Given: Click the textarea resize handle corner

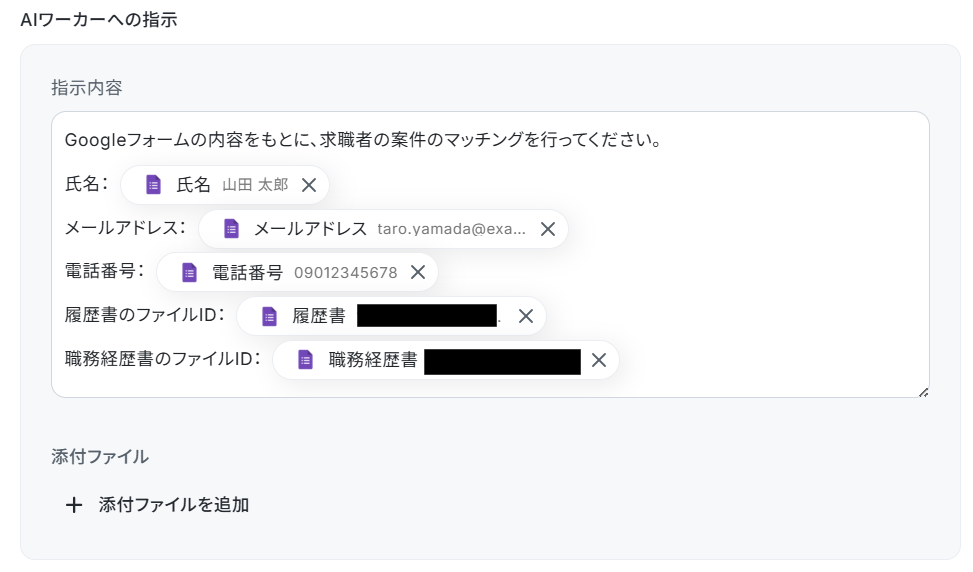Looking at the screenshot, I should click(x=923, y=392).
